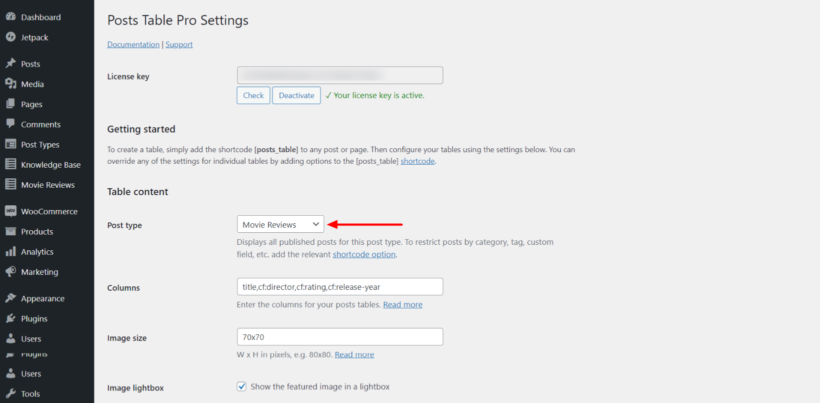Open Knowledge Base sidebar icon
The height and width of the screenshot is (403, 820).
coord(10,165)
